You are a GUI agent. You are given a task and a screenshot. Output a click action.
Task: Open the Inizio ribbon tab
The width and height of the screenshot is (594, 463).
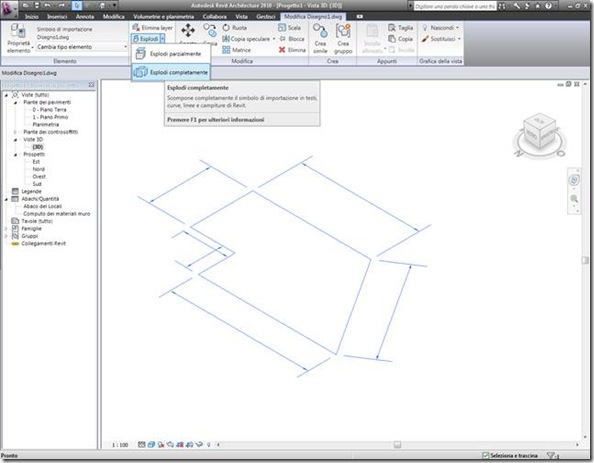pos(32,17)
